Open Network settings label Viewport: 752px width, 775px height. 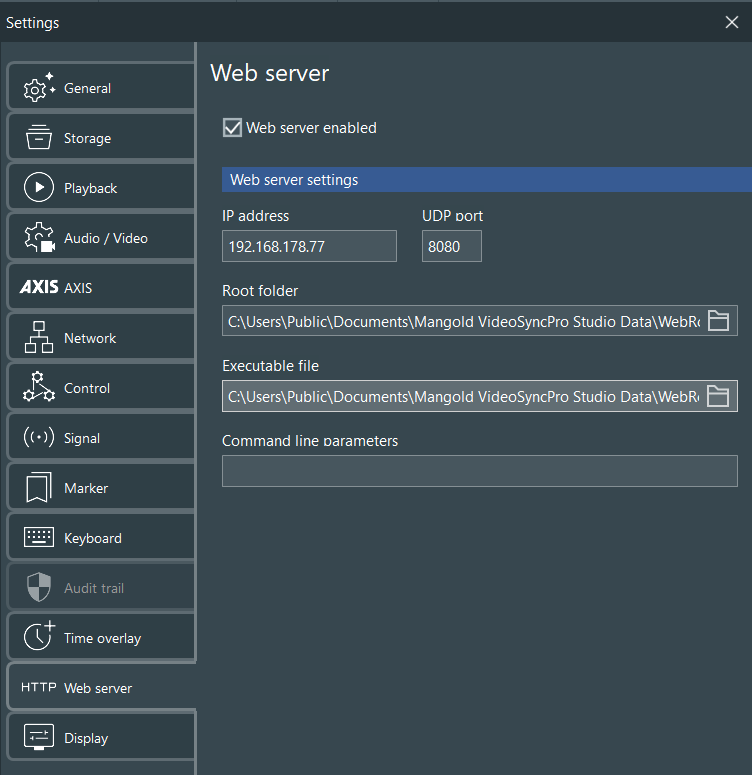tap(90, 338)
